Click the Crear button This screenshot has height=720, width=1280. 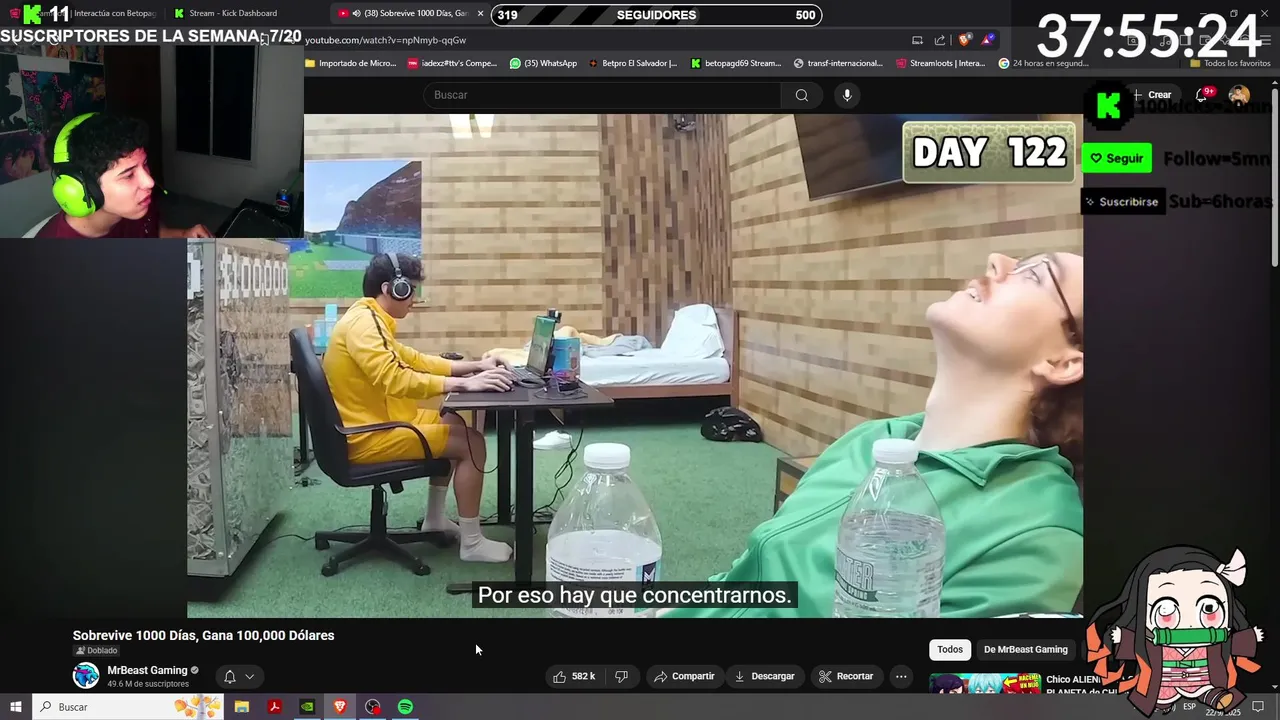[1152, 95]
